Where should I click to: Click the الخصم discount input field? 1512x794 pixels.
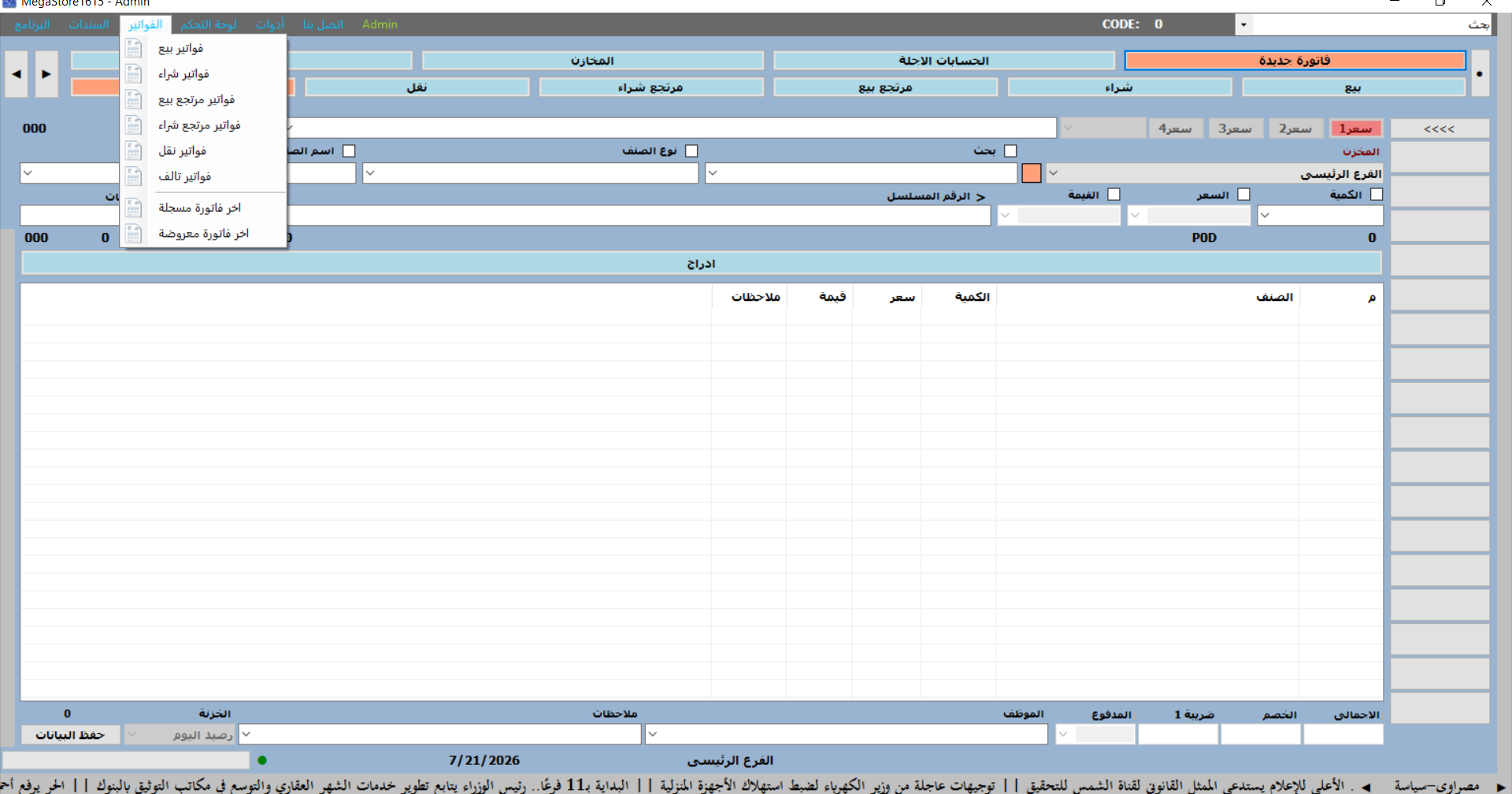pyautogui.click(x=1261, y=734)
